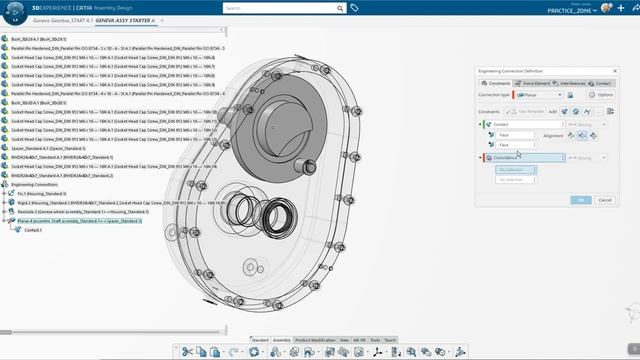Viewport: 640px width, 360px height.
Task: Click in the top Search field
Action: 280,8
